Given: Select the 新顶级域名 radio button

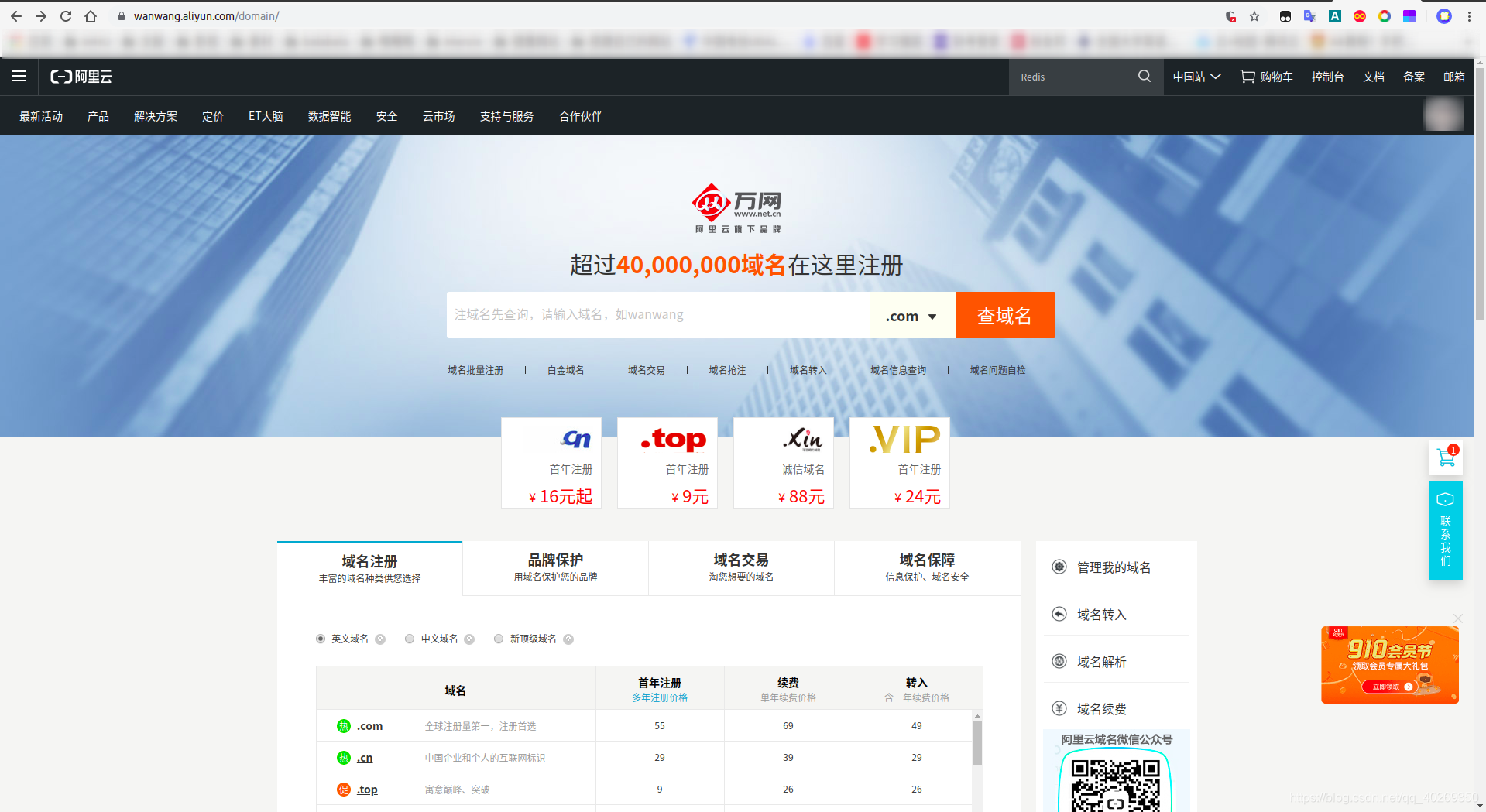Looking at the screenshot, I should coord(499,639).
